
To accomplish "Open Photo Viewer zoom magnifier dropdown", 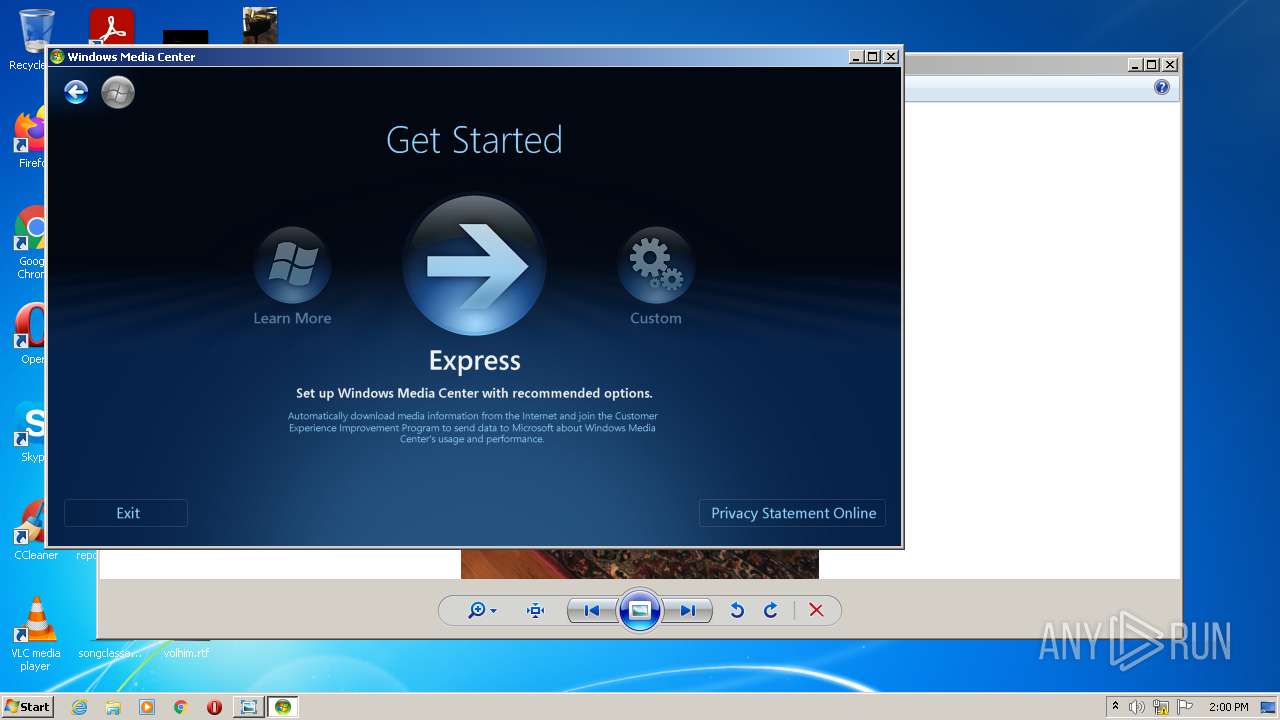I will tap(482, 610).
